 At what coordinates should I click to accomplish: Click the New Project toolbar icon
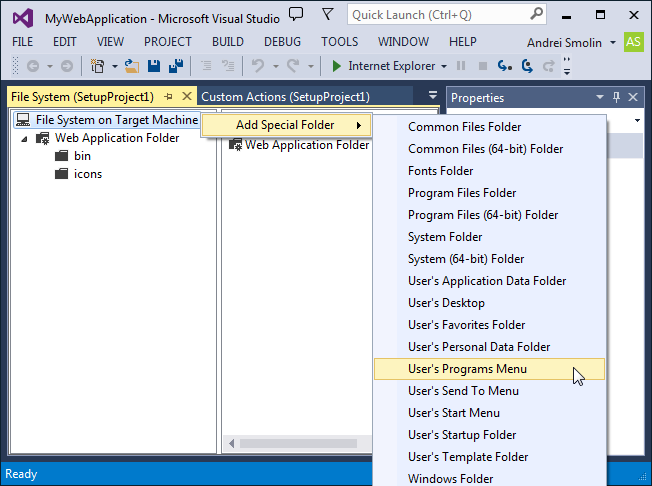pos(97,66)
